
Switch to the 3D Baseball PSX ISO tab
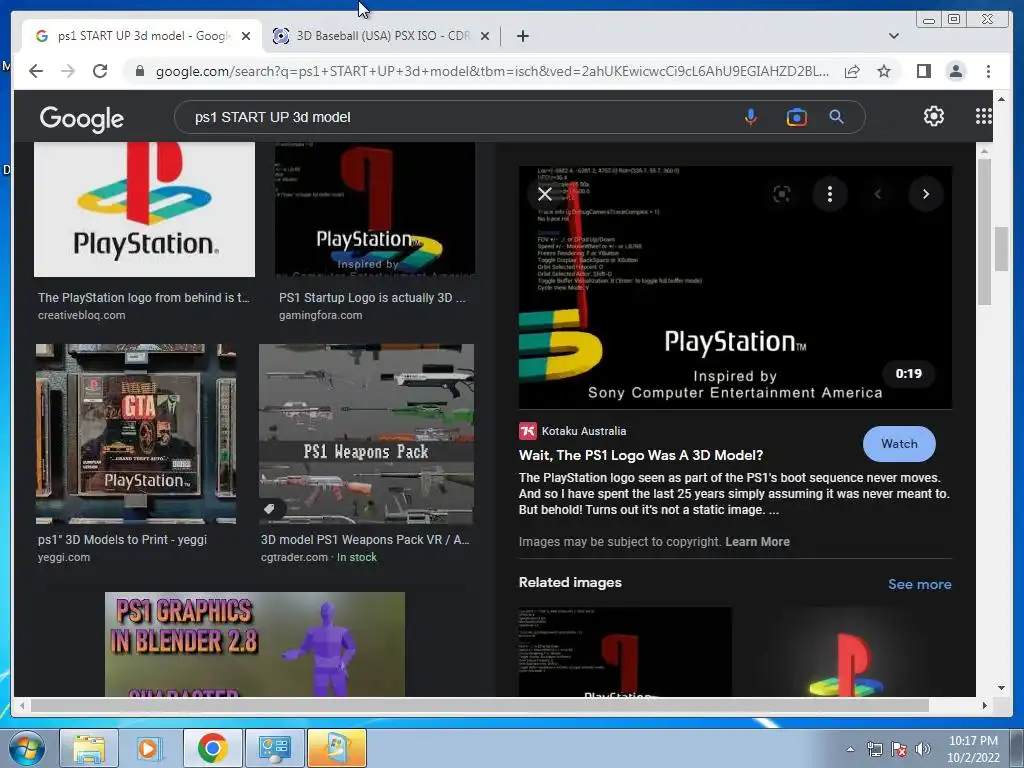pyautogui.click(x=382, y=36)
